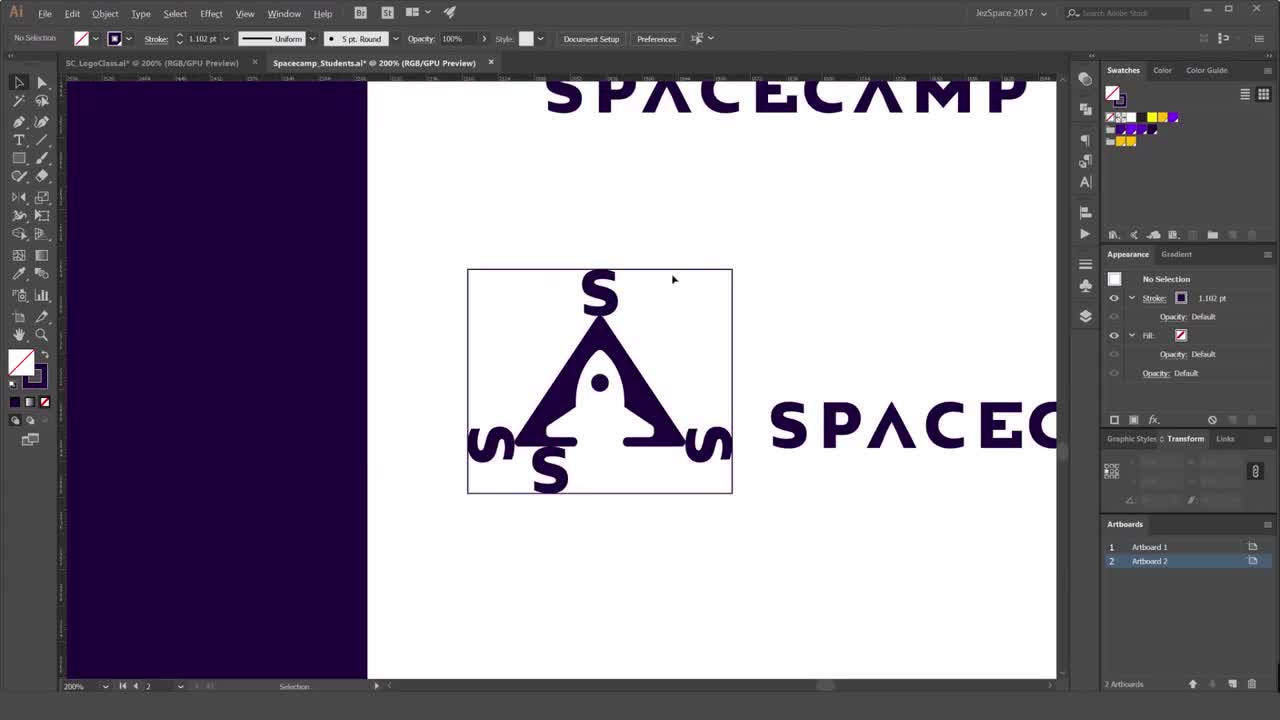Screen dimensions: 1280x720
Task: Select the Lasso tool
Action: (42, 101)
